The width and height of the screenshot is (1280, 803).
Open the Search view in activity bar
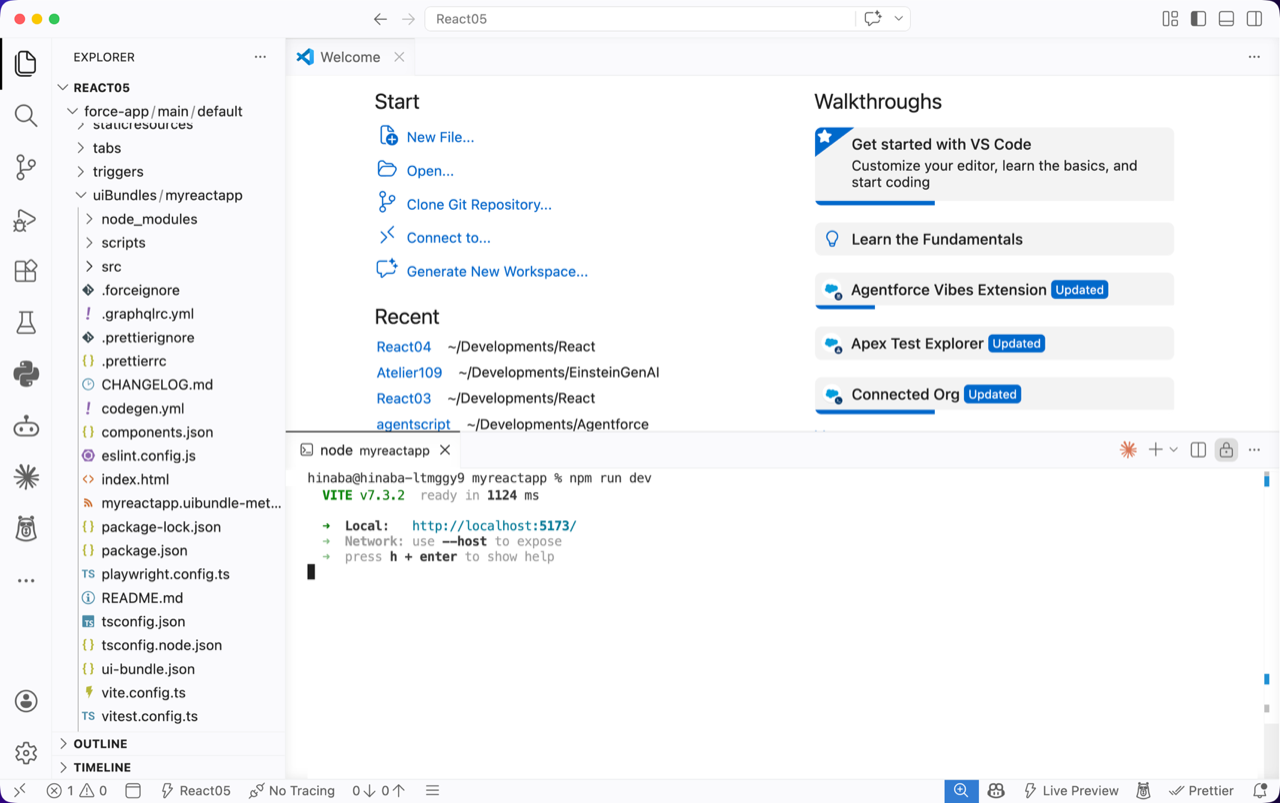(x=26, y=115)
